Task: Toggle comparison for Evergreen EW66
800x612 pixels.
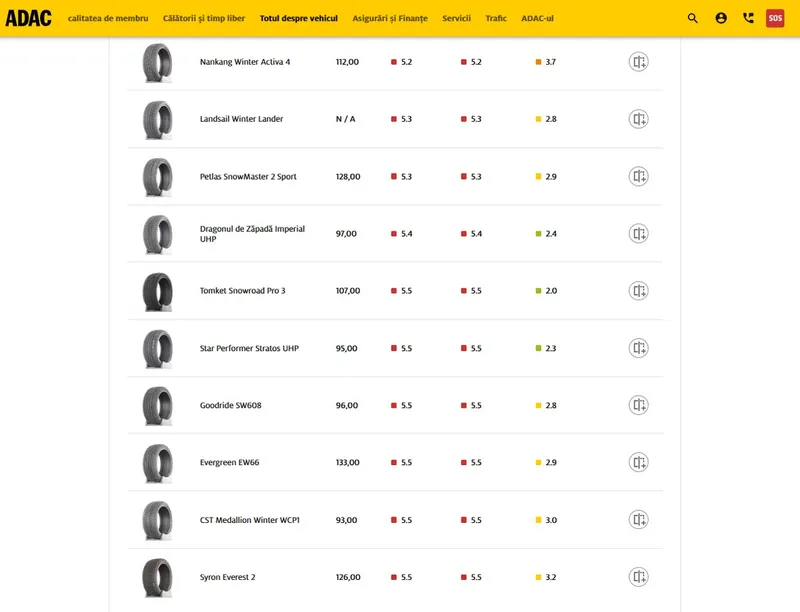Action: pos(639,462)
